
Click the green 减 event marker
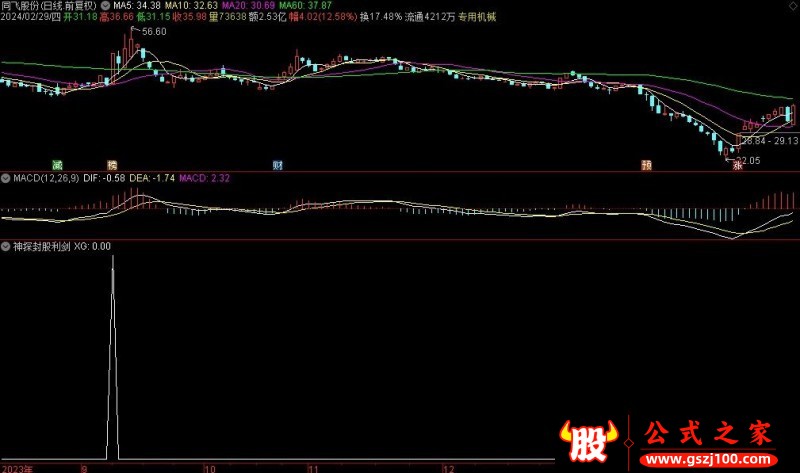pyautogui.click(x=57, y=163)
